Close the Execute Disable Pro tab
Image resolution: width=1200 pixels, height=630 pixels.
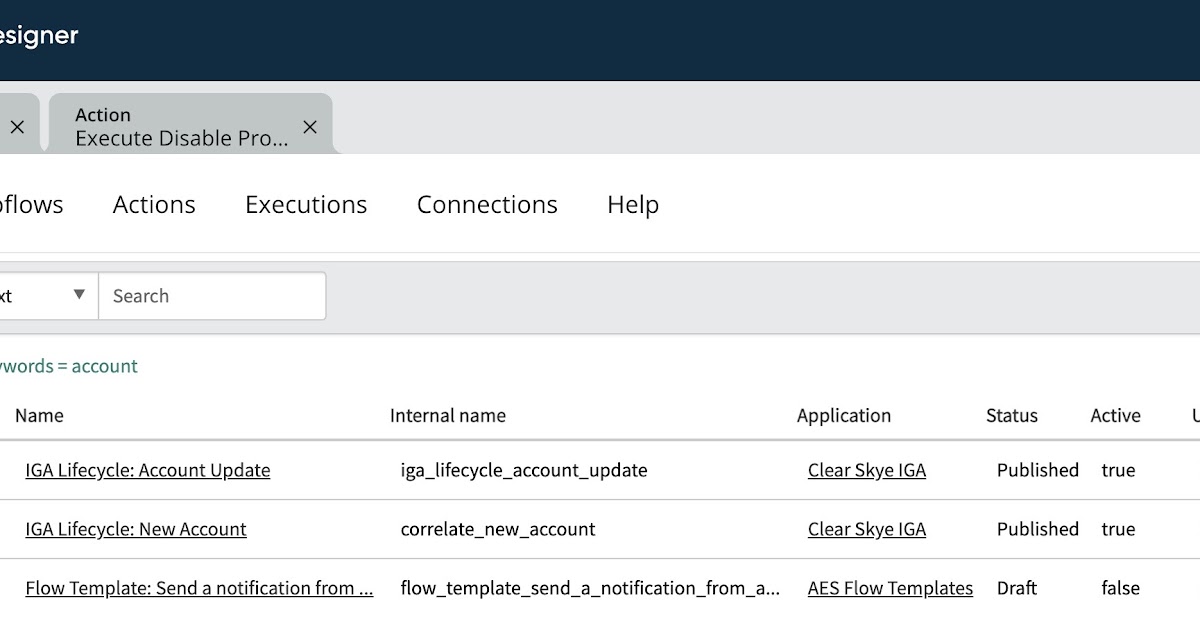(310, 126)
